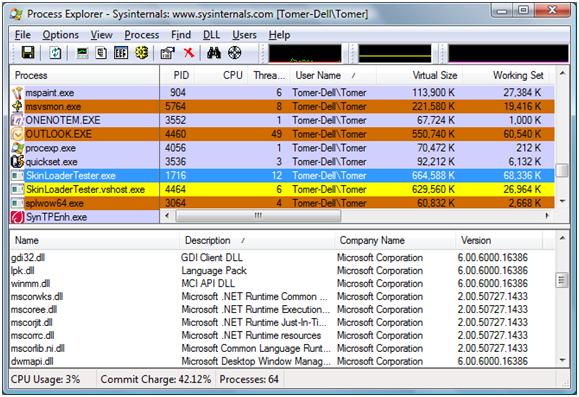Sort by the PID column header
The width and height of the screenshot is (579, 397).
[178, 75]
